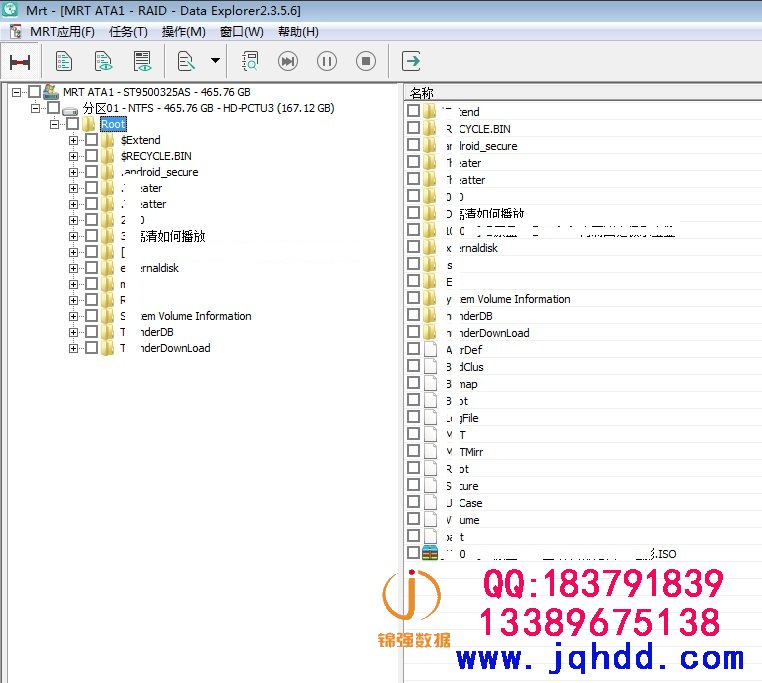Check the TMirr file checkbox in list
Image resolution: width=762 pixels, height=683 pixels.
click(414, 451)
